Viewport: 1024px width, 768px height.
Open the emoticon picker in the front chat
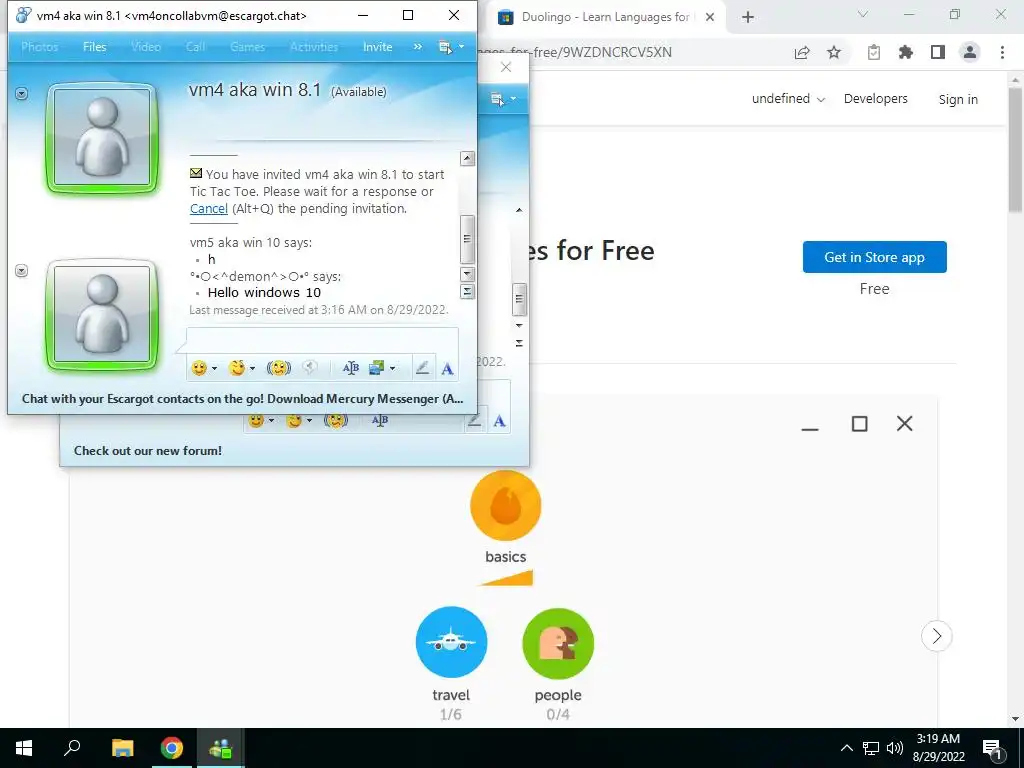[199, 368]
